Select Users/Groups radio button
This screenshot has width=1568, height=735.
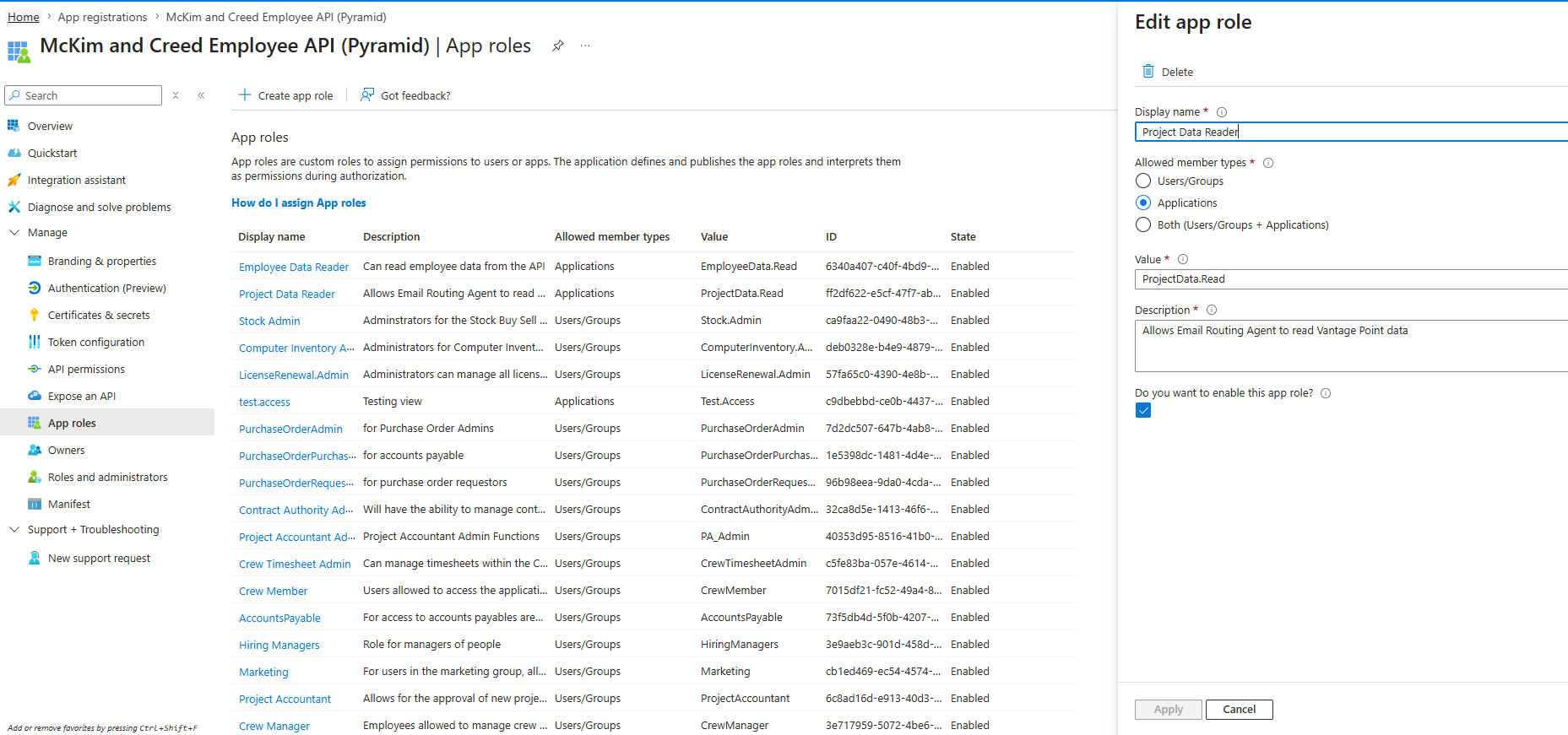1143,181
